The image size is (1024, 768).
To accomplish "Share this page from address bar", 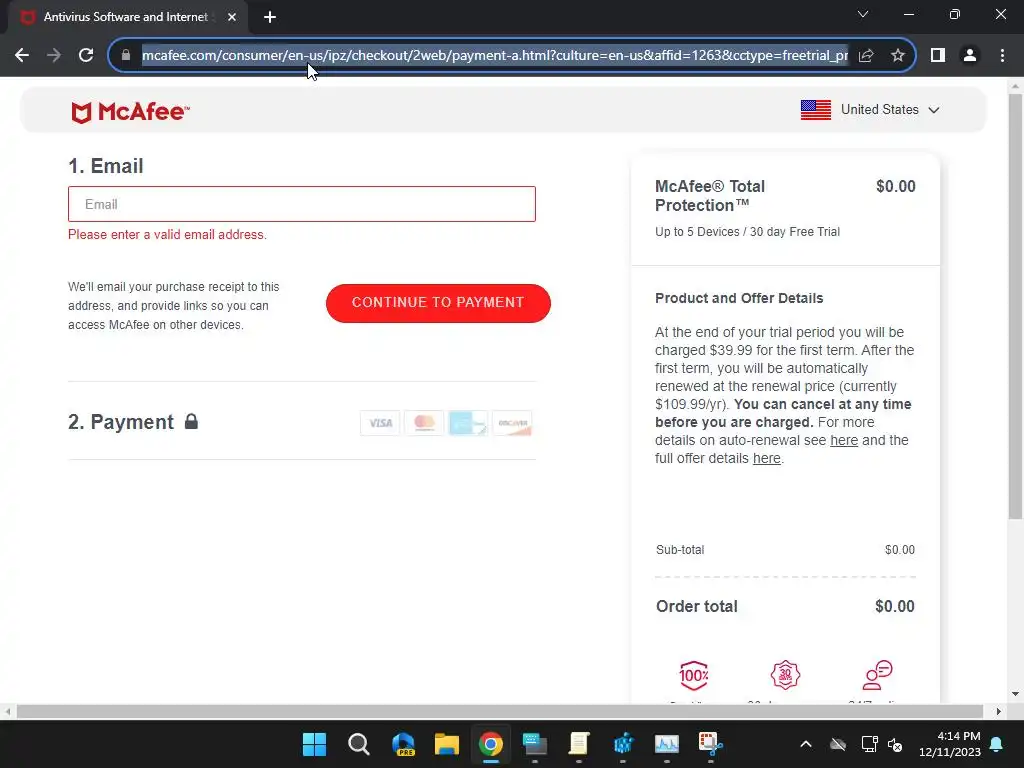I will coord(866,56).
